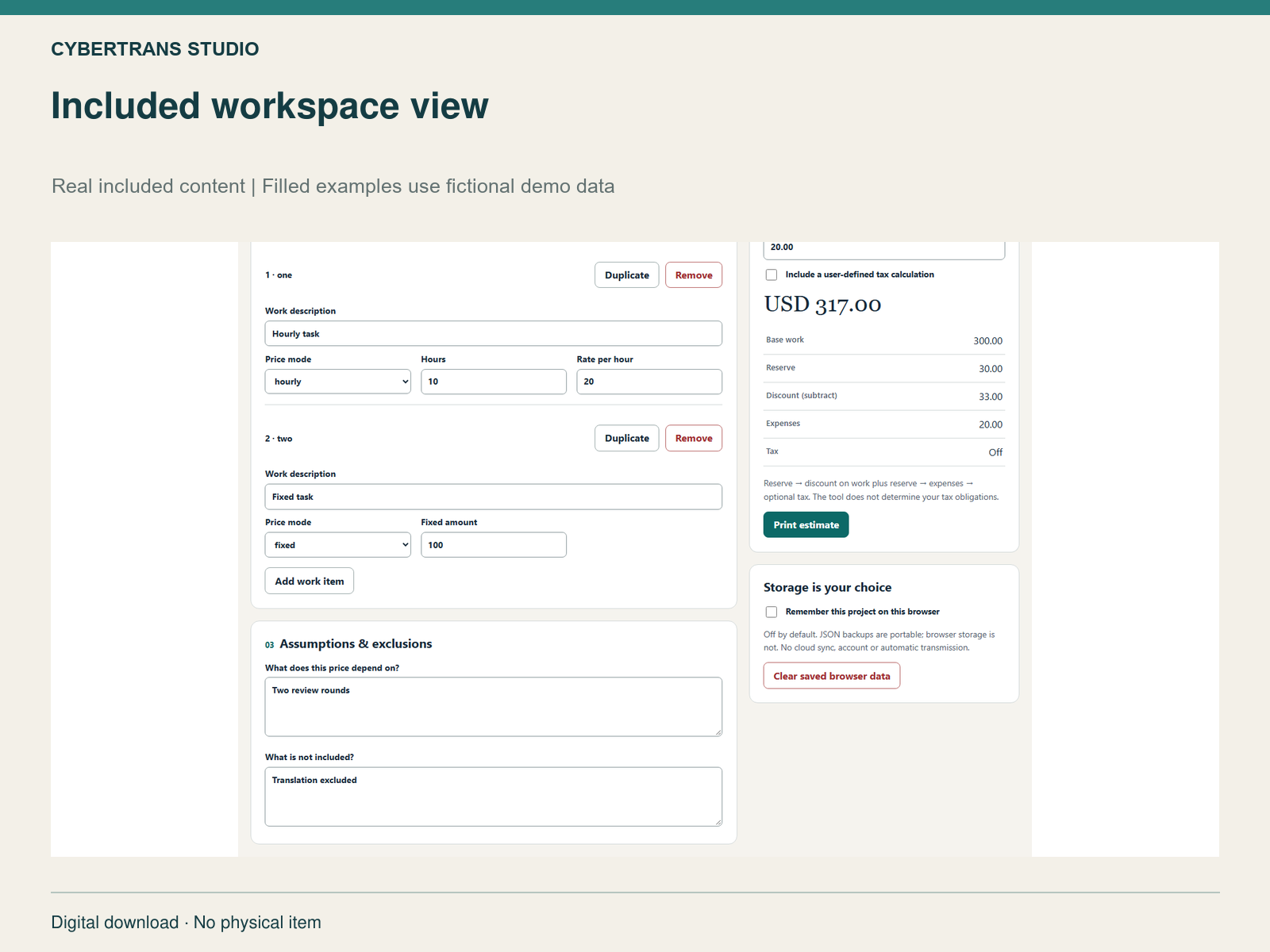Click the 20.00 field above the tax checkbox

click(x=884, y=249)
